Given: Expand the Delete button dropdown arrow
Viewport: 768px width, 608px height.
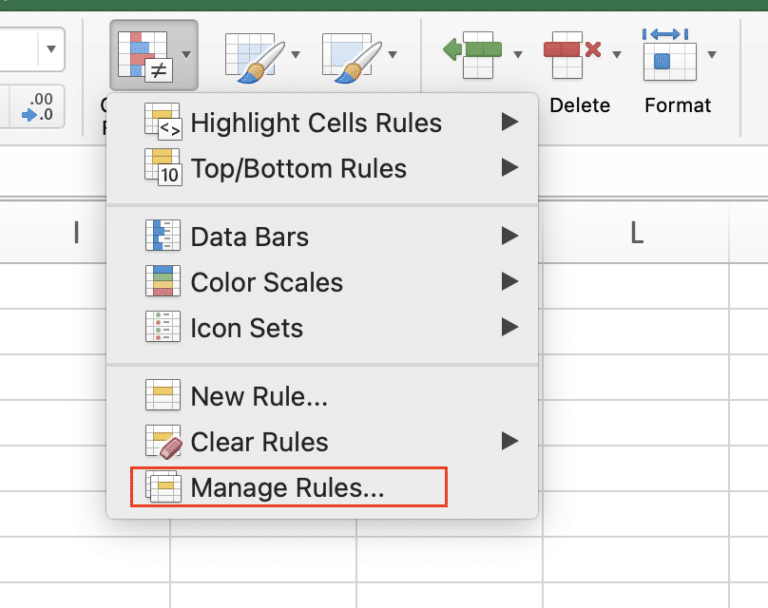Looking at the screenshot, I should 617,54.
